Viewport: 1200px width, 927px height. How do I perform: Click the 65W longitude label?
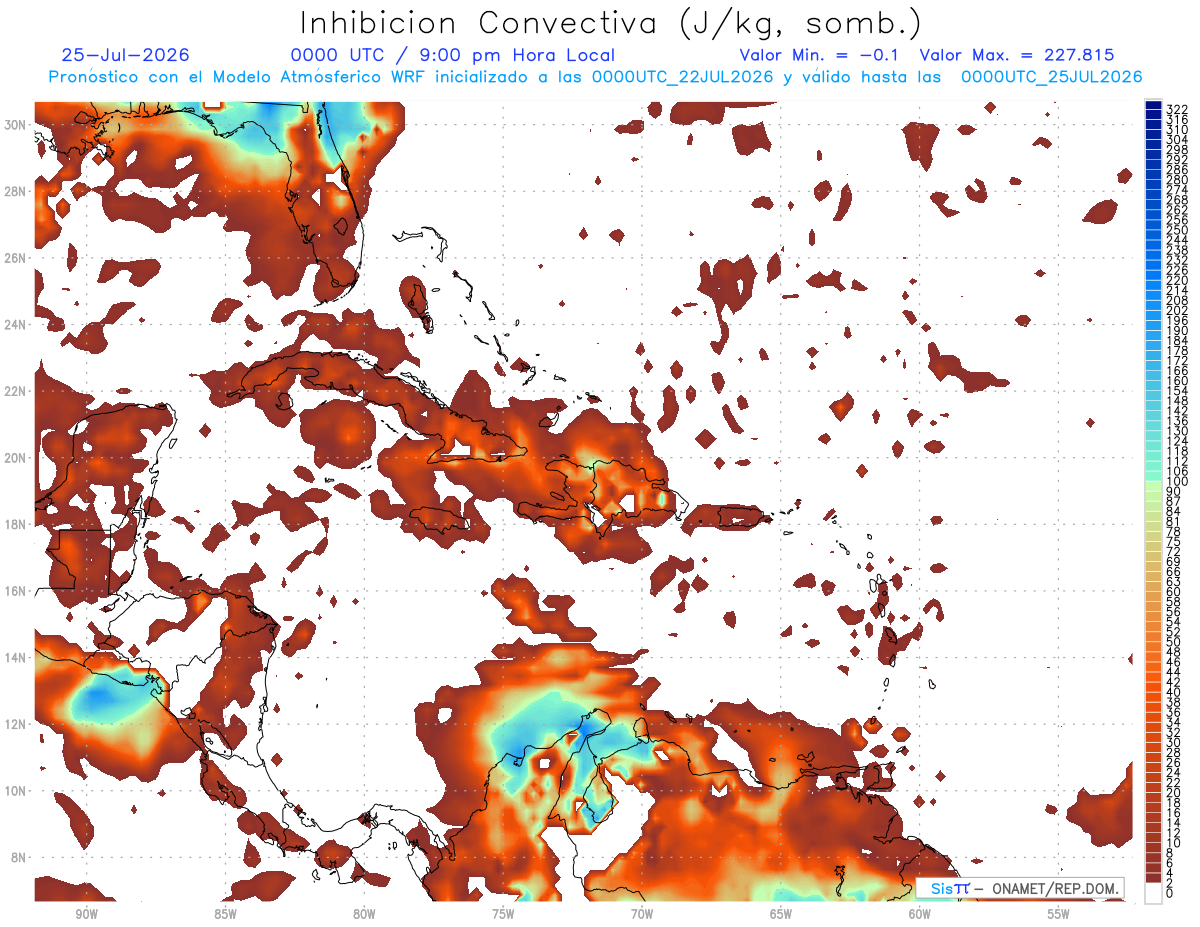[781, 913]
